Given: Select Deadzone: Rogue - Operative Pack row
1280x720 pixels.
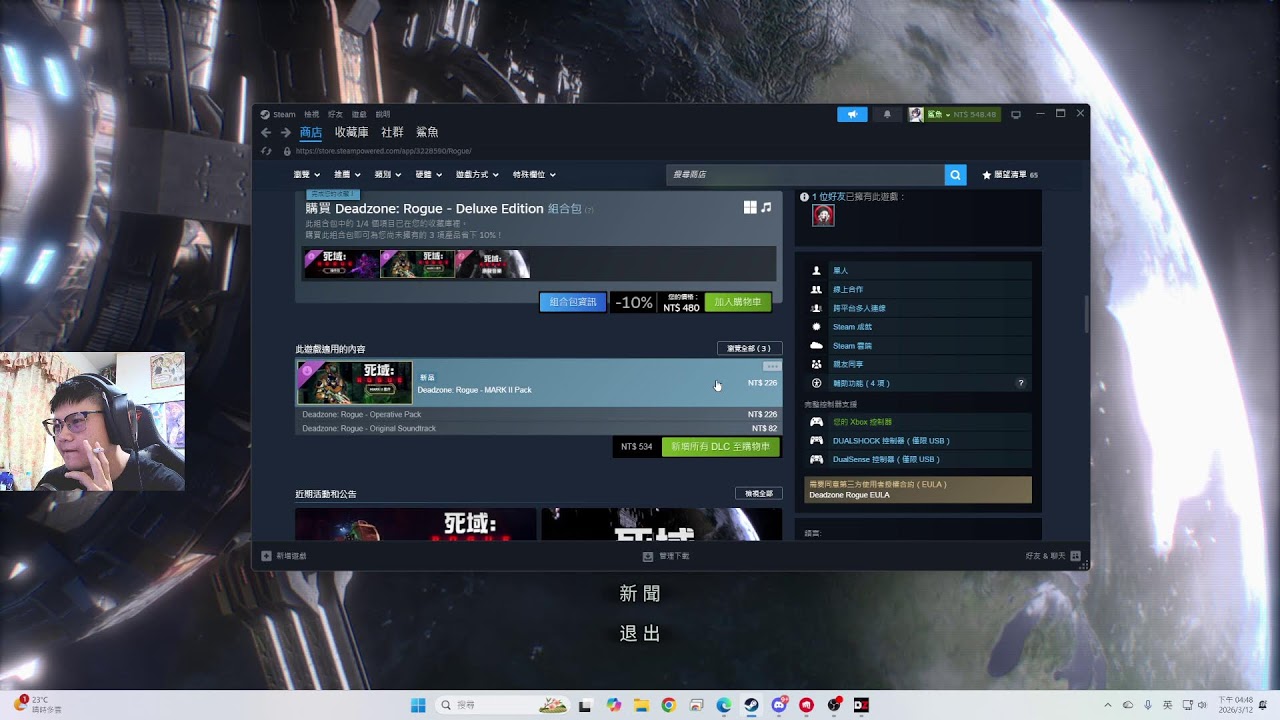Looking at the screenshot, I should pyautogui.click(x=538, y=414).
